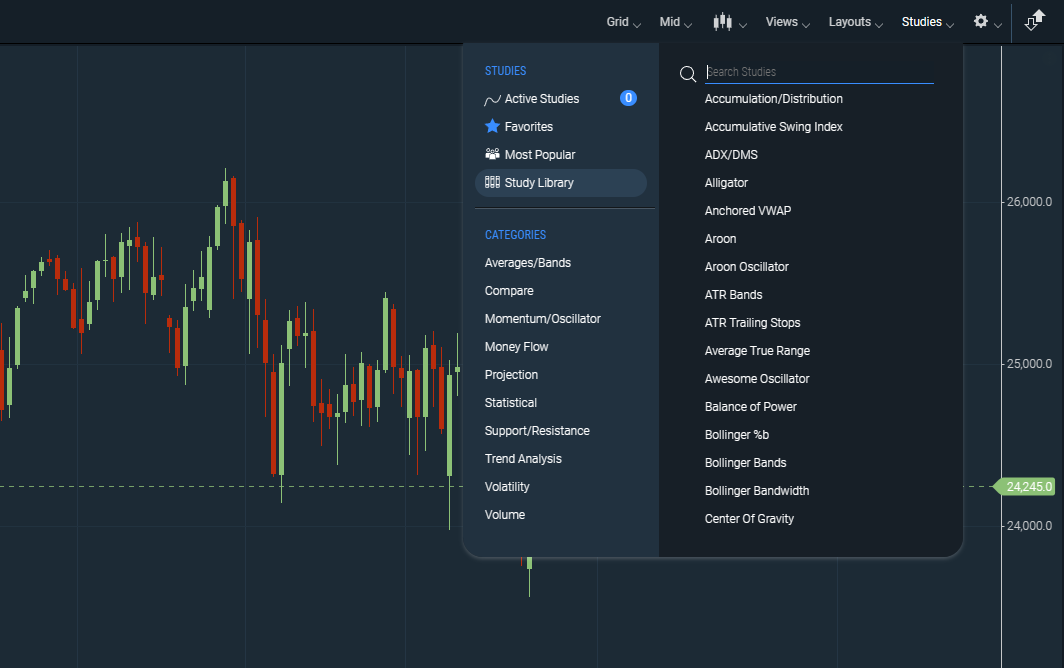Open the Views dropdown menu

[788, 22]
